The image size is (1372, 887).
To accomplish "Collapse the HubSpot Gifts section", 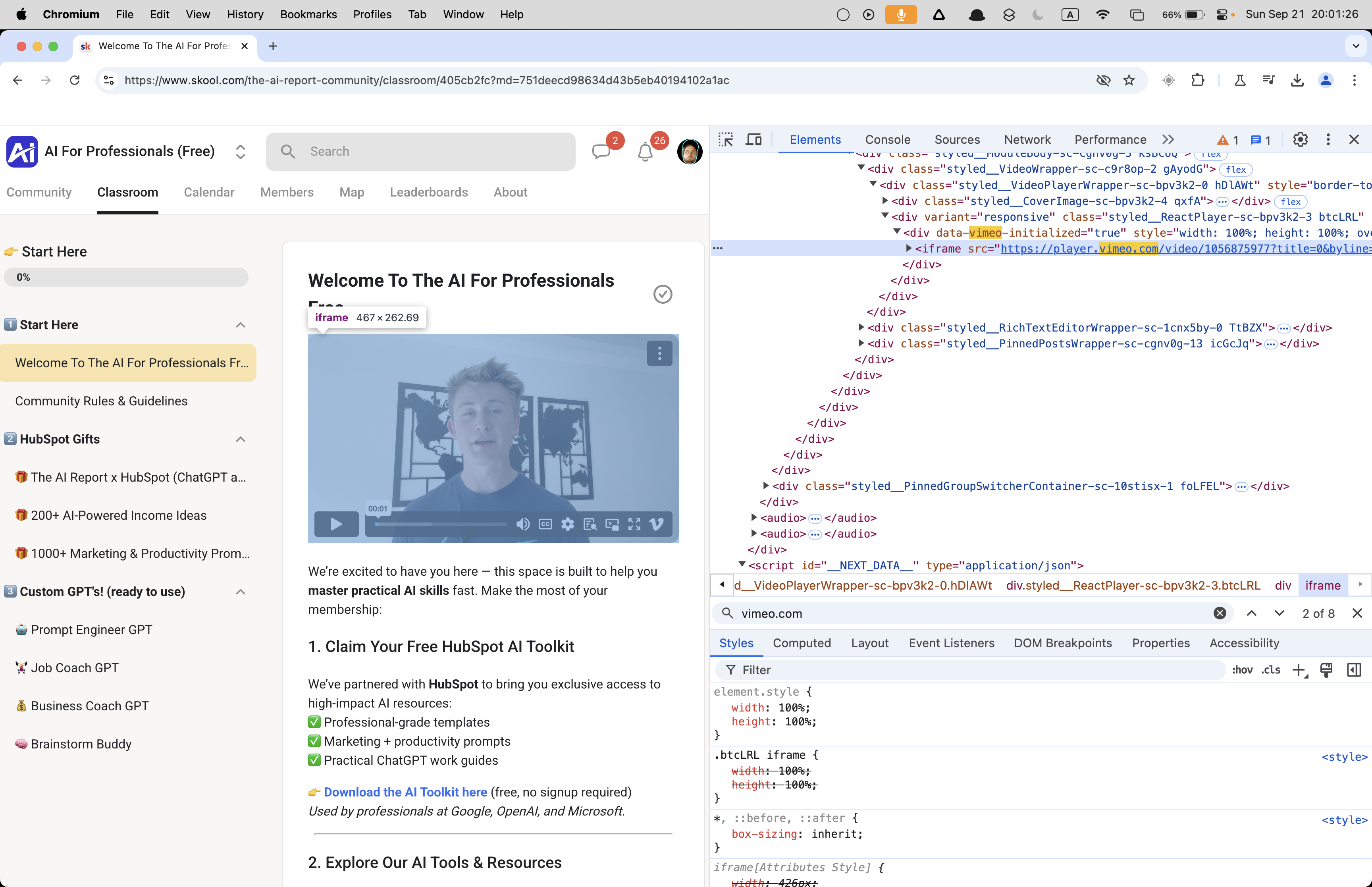I will coord(241,440).
